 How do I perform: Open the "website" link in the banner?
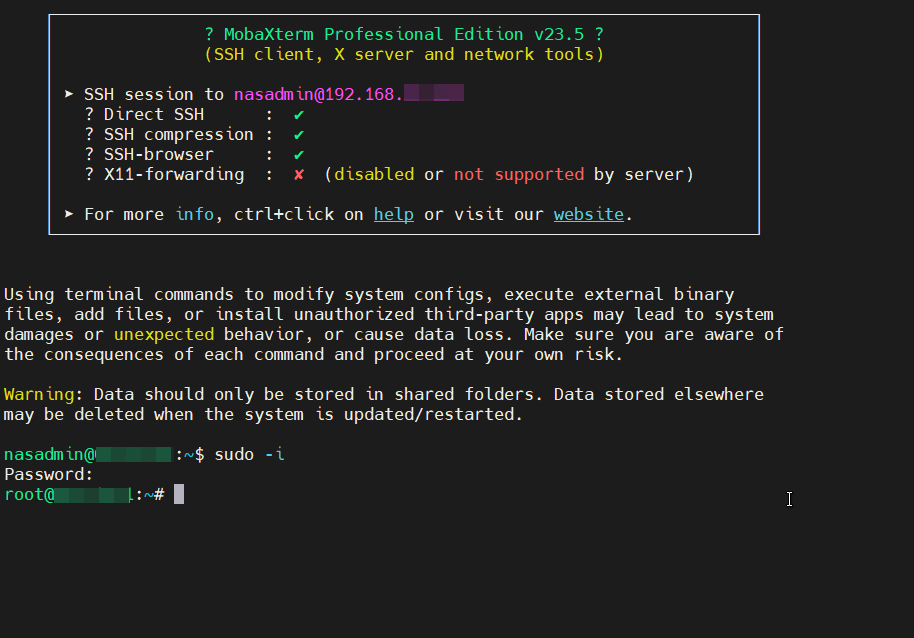coord(588,214)
